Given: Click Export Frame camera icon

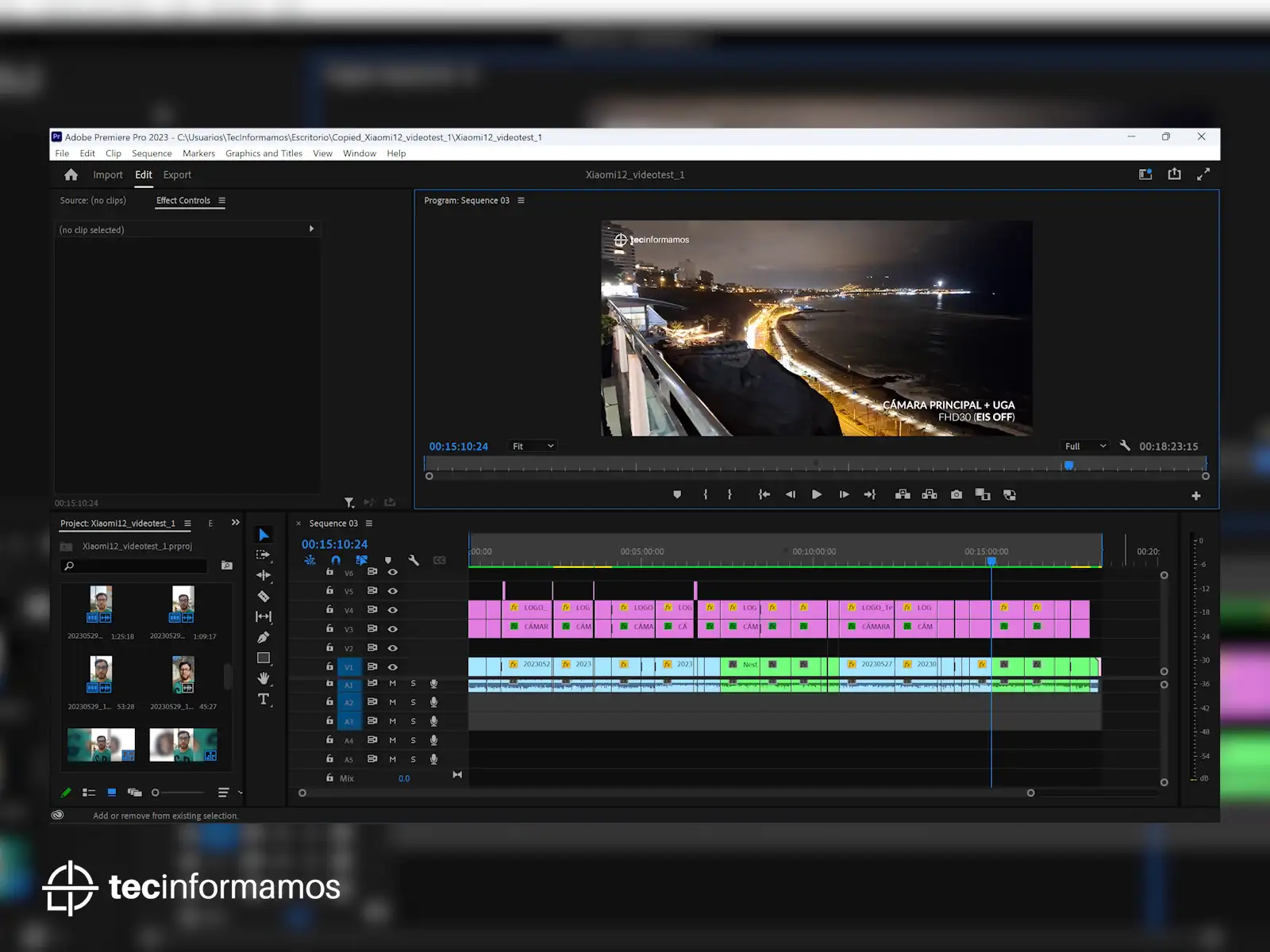Looking at the screenshot, I should [956, 495].
